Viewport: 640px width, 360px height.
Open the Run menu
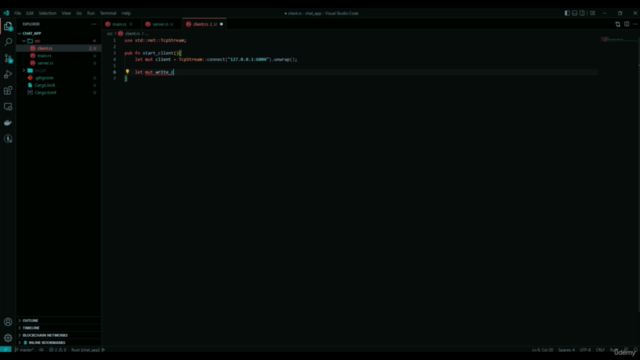pos(91,13)
